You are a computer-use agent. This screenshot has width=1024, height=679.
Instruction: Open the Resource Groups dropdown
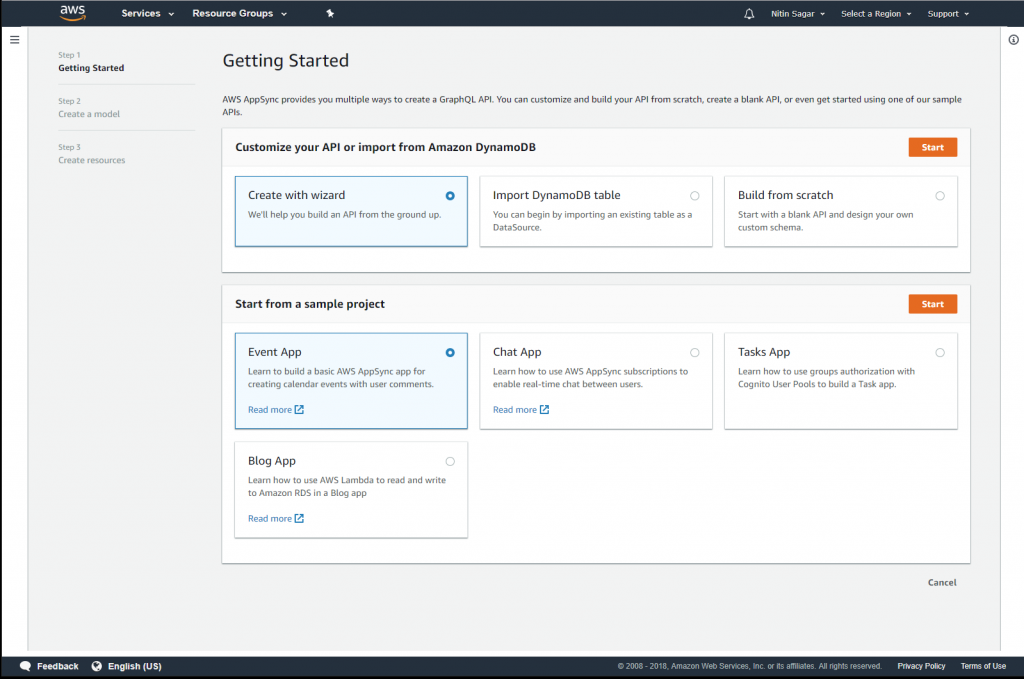[239, 14]
